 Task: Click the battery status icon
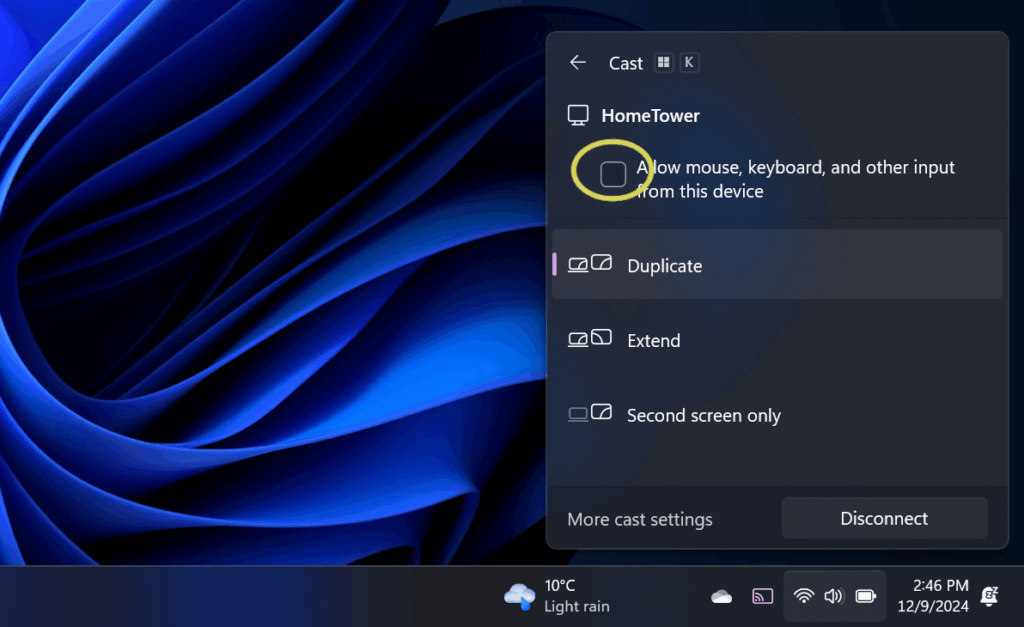[865, 597]
